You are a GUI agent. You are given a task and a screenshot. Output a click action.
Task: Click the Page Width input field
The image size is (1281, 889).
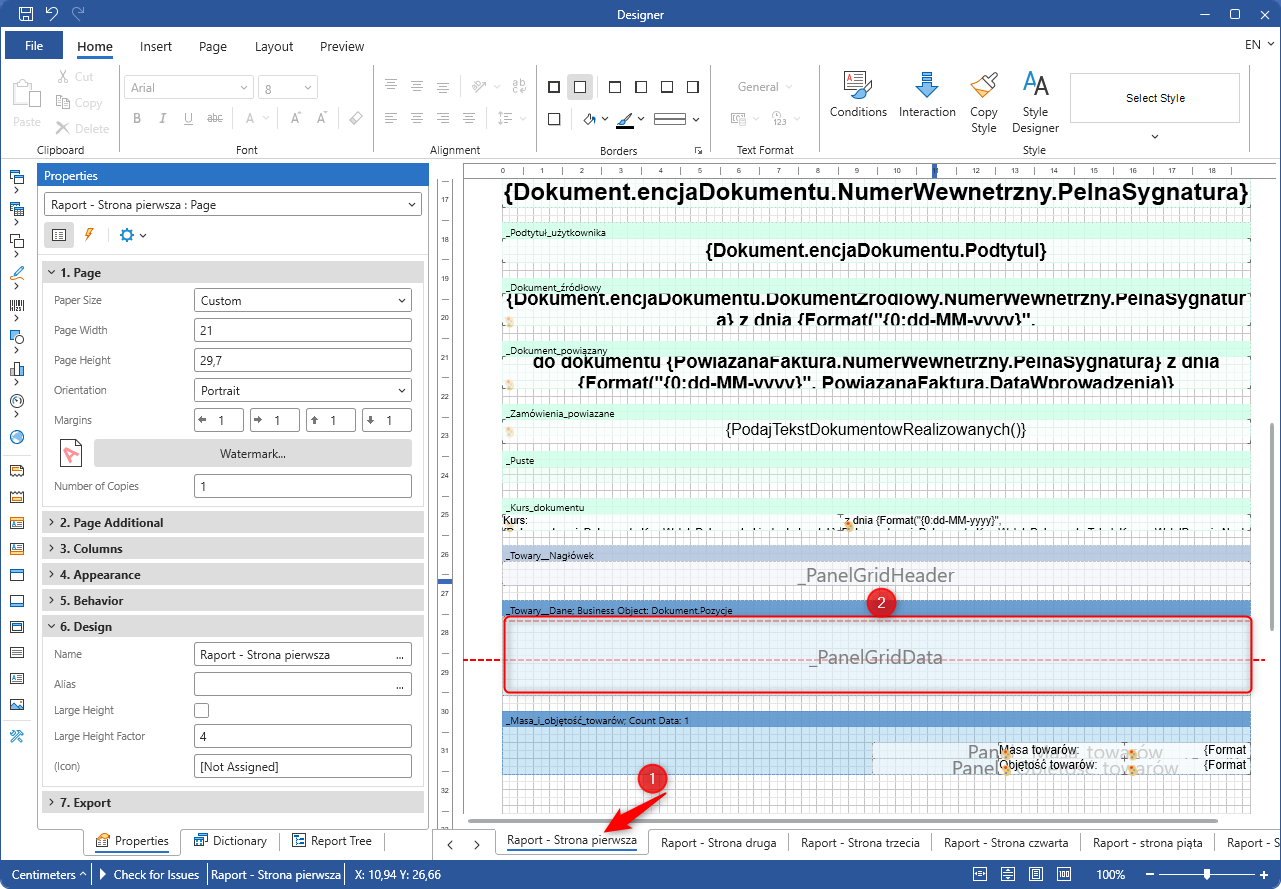pos(302,330)
